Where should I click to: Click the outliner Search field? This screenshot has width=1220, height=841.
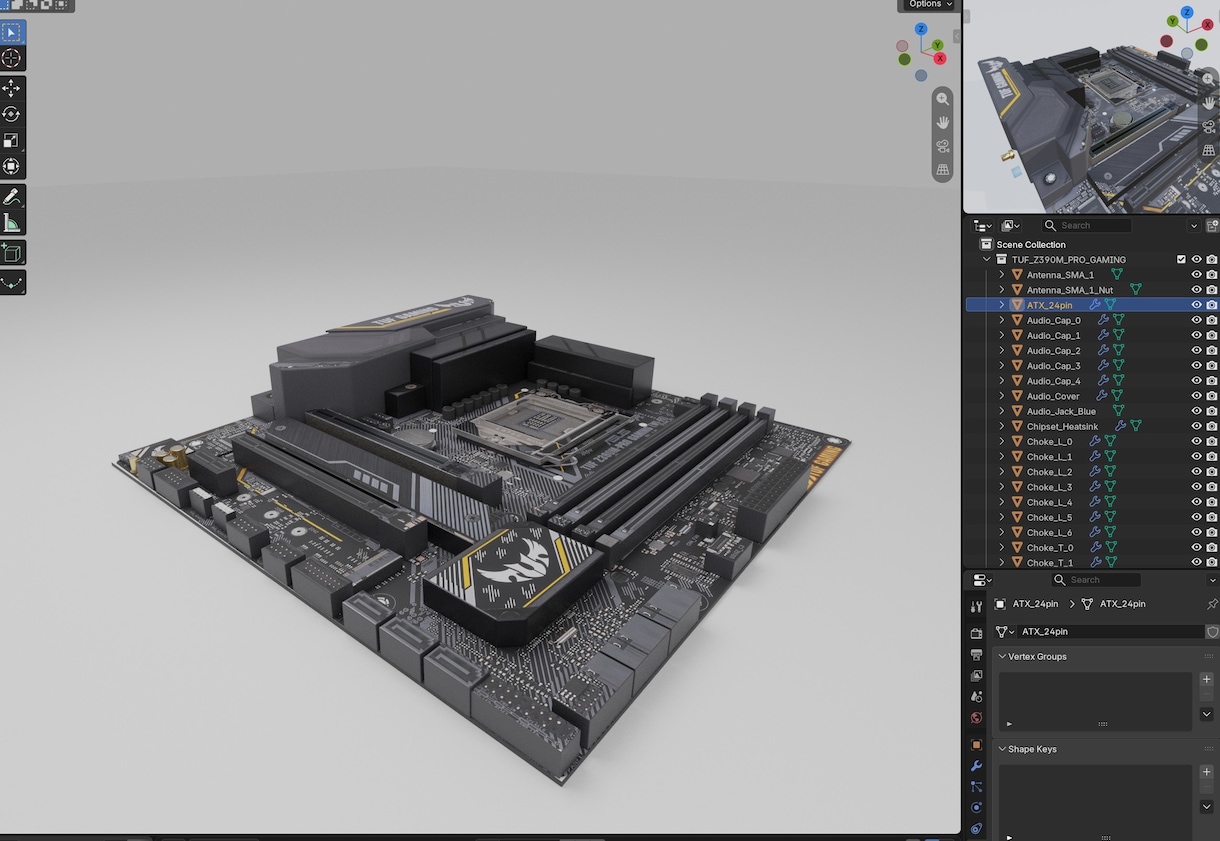coord(1085,226)
